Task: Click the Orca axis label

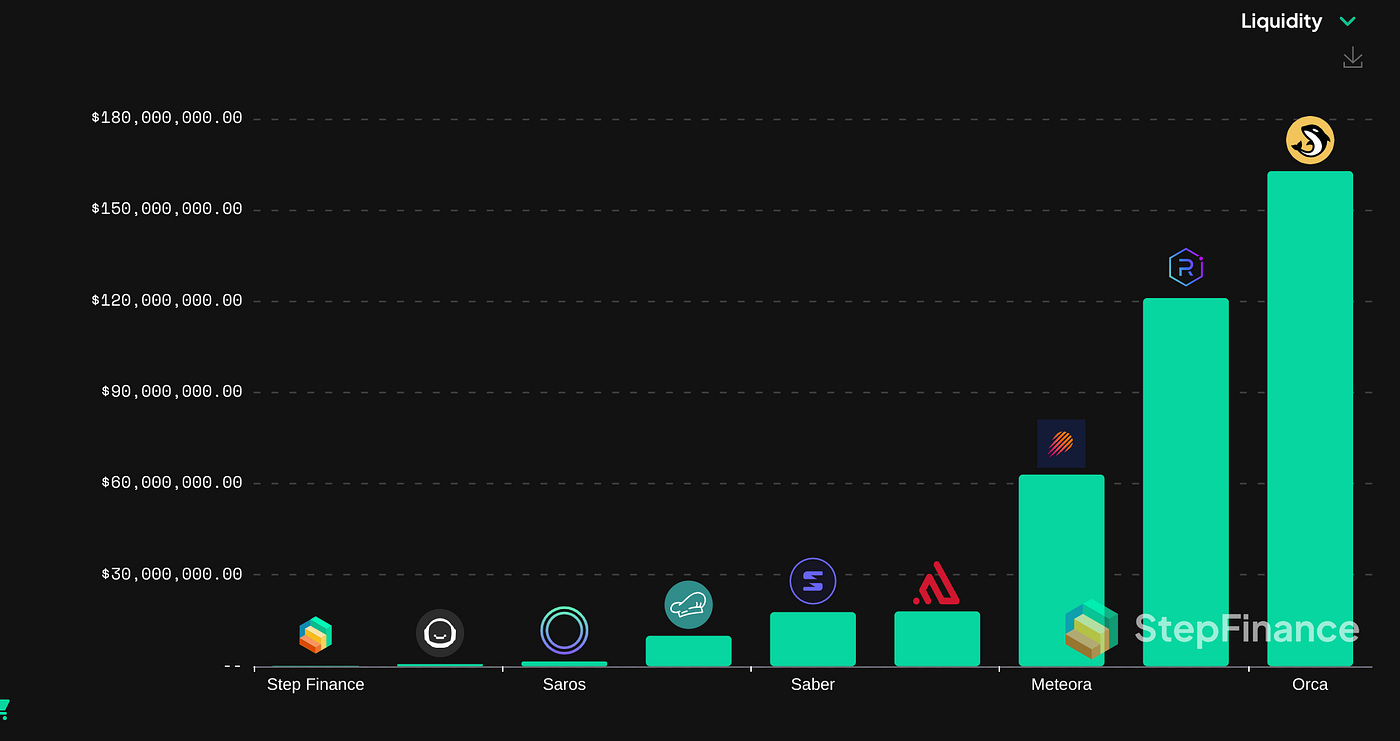Action: 1310,685
